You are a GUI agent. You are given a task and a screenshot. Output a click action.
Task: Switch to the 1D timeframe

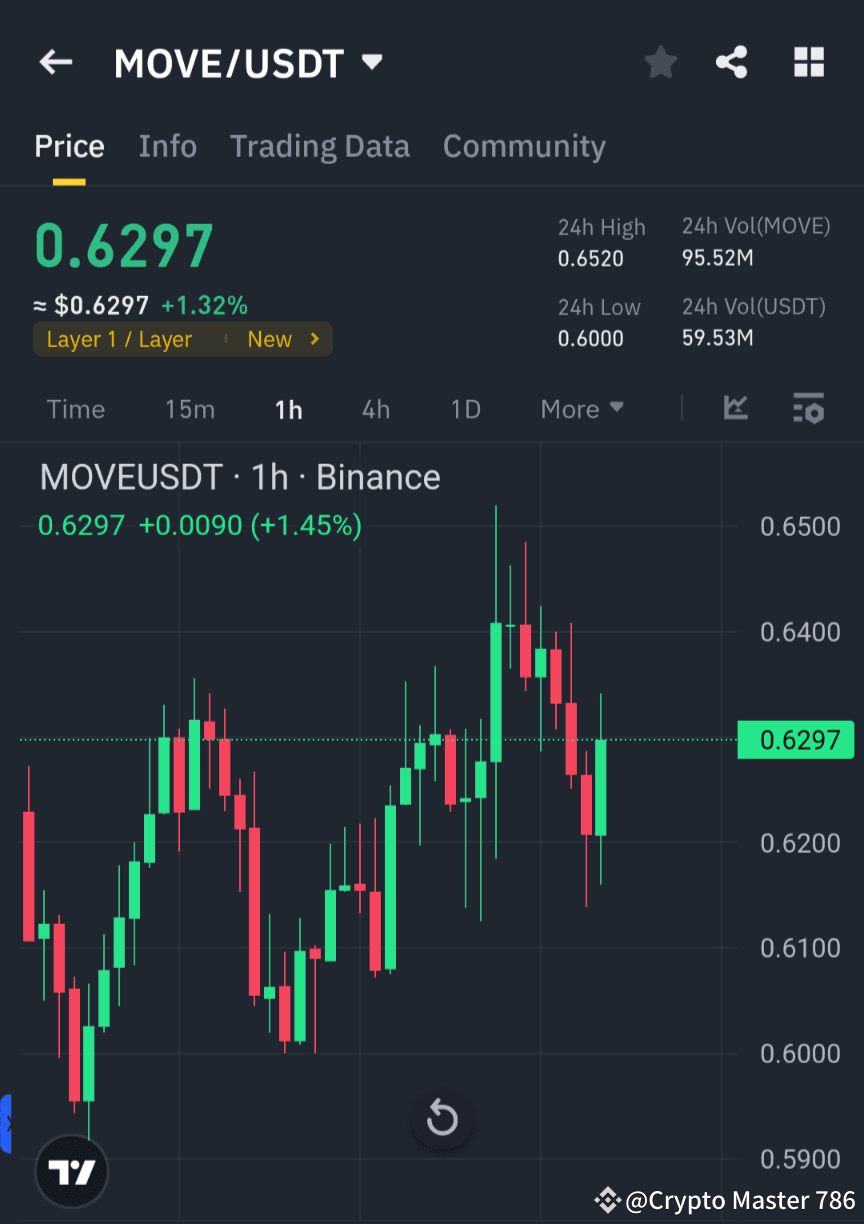[x=464, y=408]
